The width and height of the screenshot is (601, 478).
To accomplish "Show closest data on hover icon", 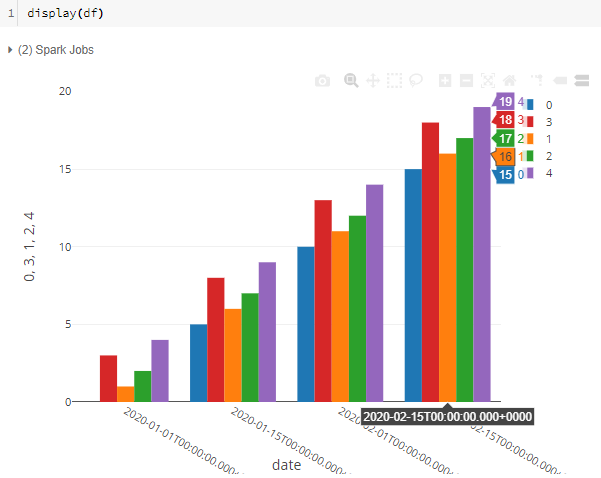I will pyautogui.click(x=560, y=81).
